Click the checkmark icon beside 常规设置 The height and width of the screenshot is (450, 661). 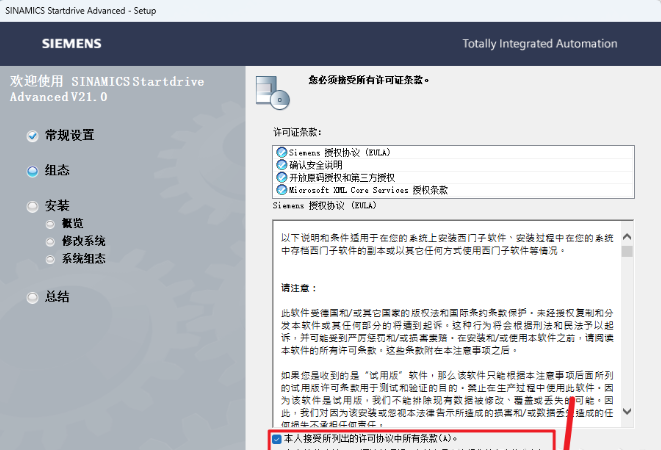[x=33, y=136]
